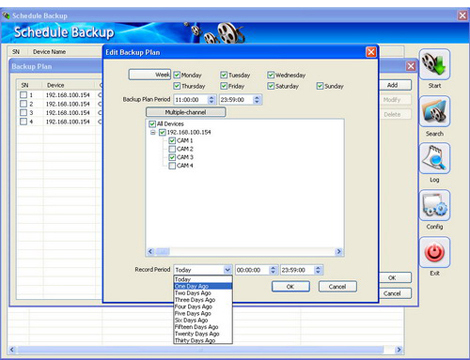Increase the Backup Plan Period start time
Image resolution: width=470 pixels, height=360 pixels.
(x=211, y=97)
